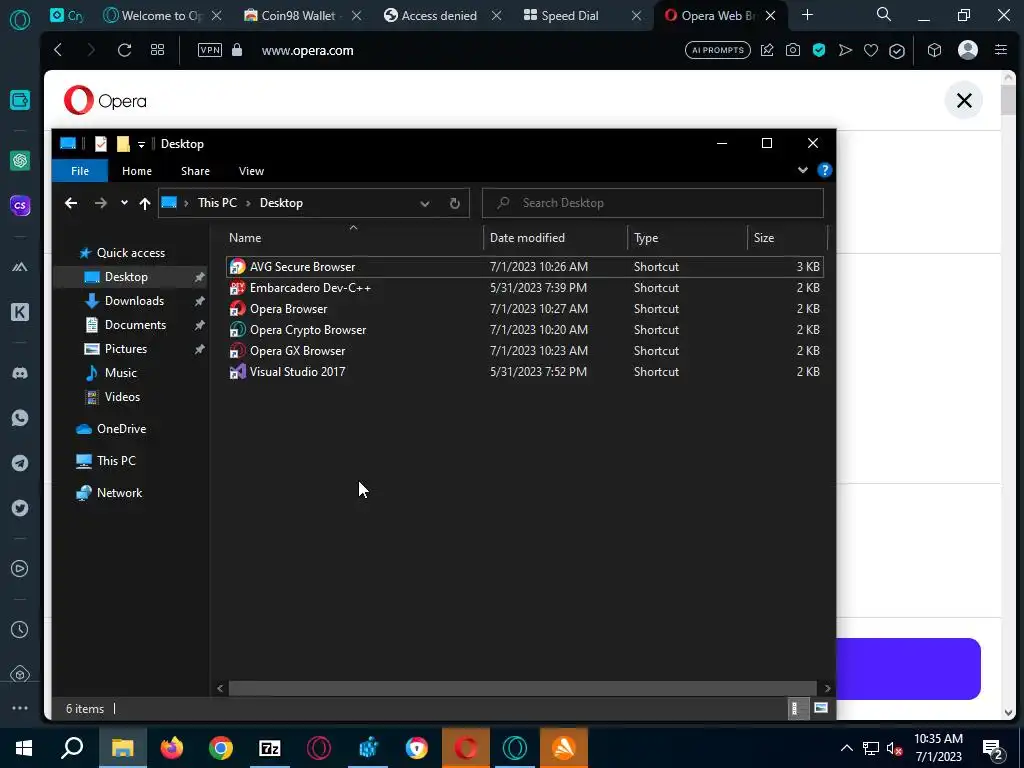This screenshot has width=1024, height=768.
Task: Open the Player sidebar icon
Action: [x=20, y=569]
